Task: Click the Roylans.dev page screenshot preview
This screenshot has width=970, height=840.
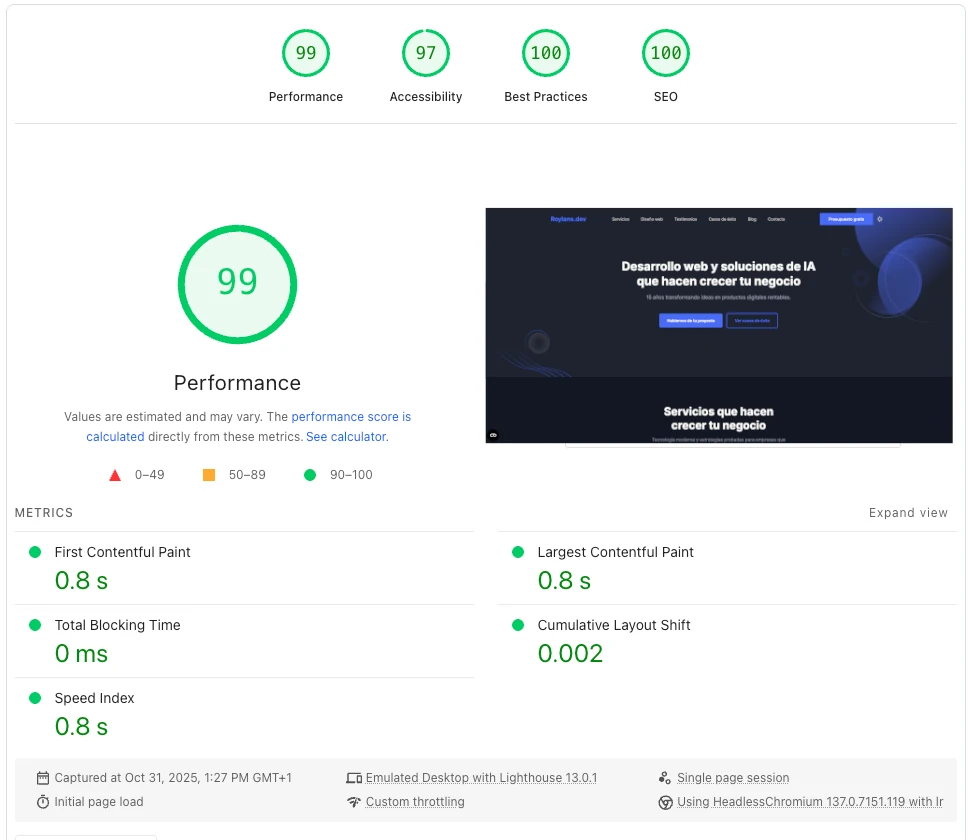Action: tap(718, 325)
